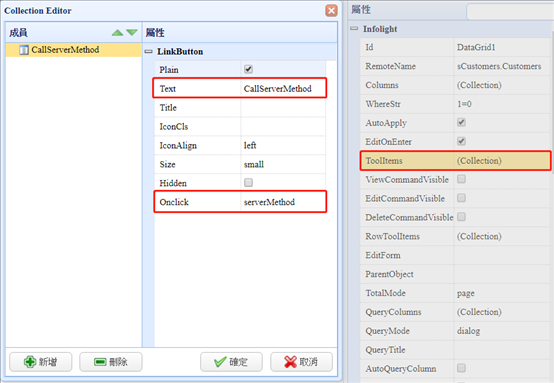This screenshot has height=383, width=554.
Task: Click the empty EditForm value field
Action: pyautogui.click(x=502, y=255)
